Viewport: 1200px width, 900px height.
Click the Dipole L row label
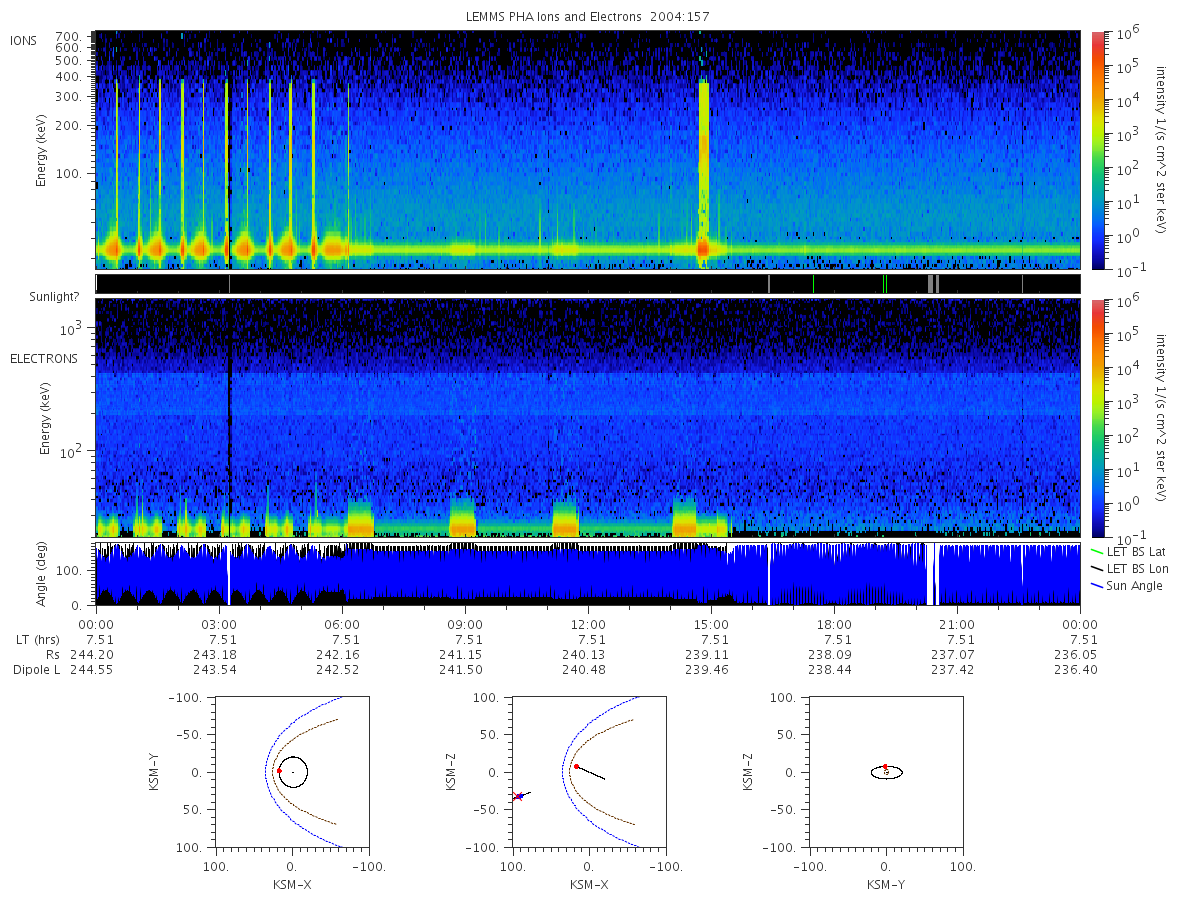(x=36, y=670)
